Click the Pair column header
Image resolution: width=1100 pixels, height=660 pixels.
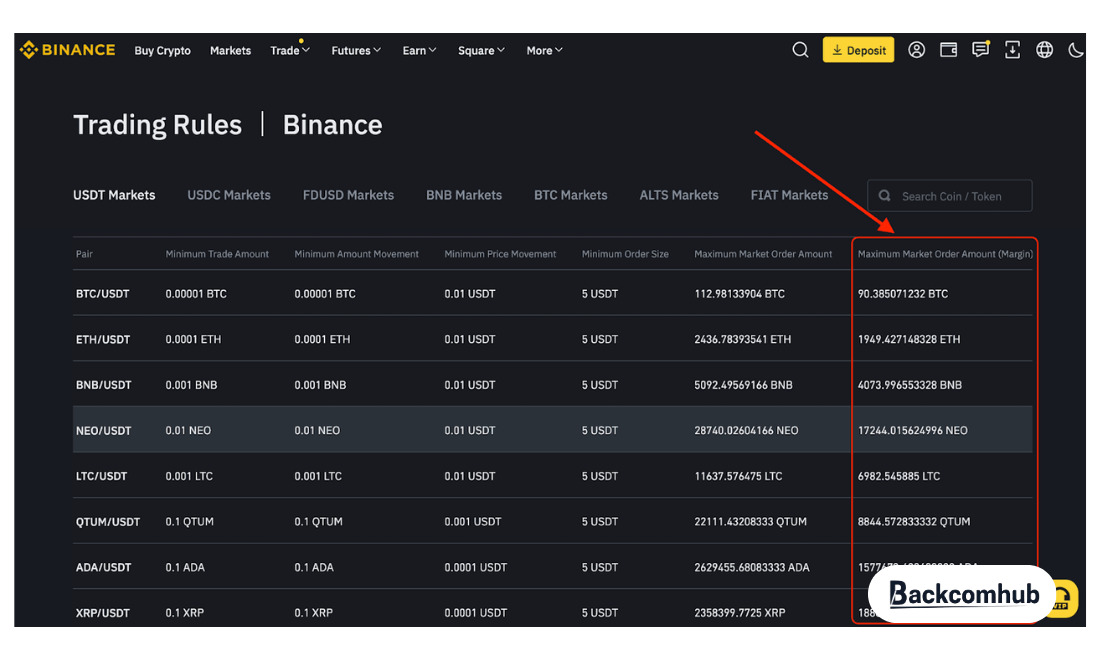click(84, 254)
